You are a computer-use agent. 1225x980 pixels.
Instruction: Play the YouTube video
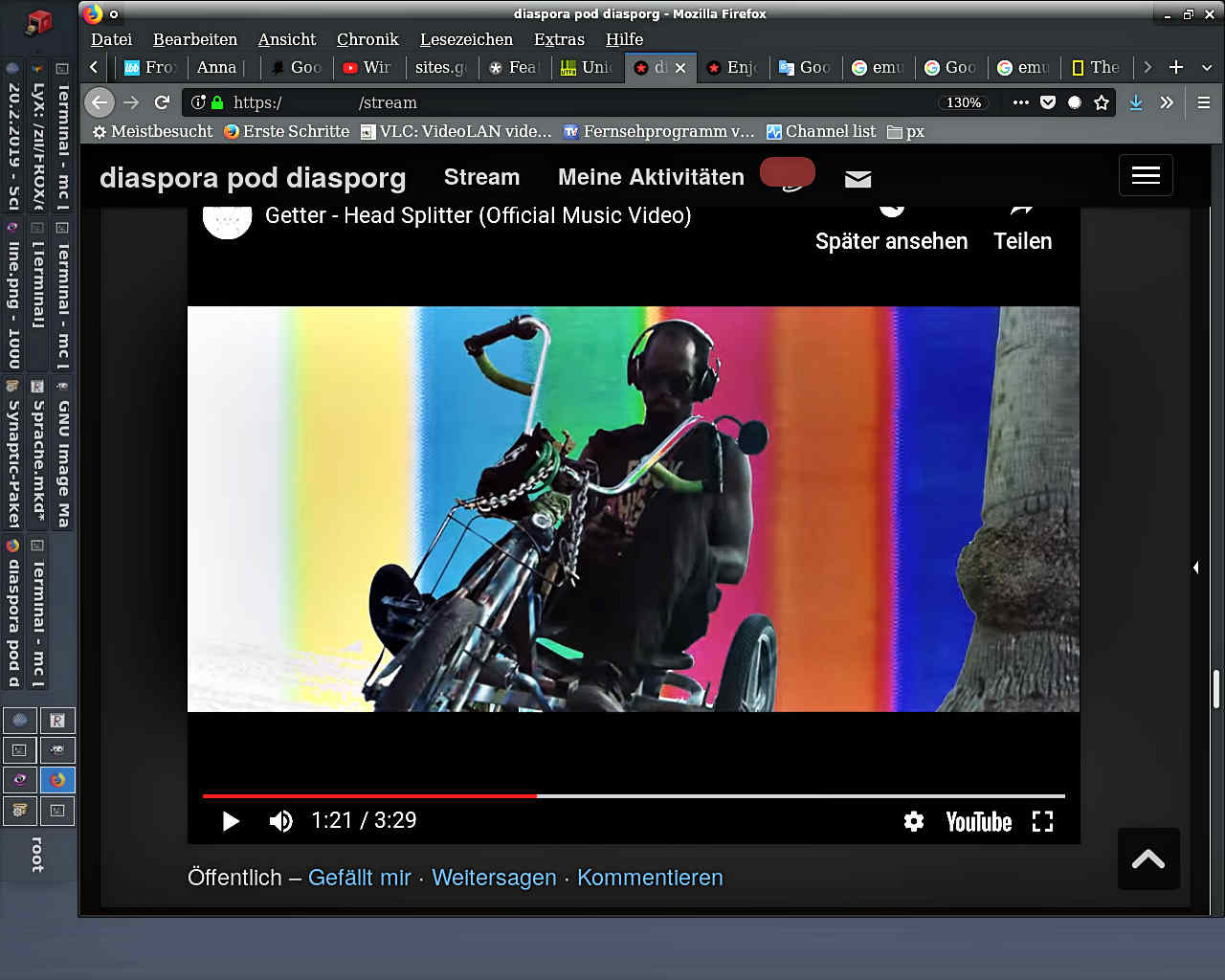tap(231, 821)
